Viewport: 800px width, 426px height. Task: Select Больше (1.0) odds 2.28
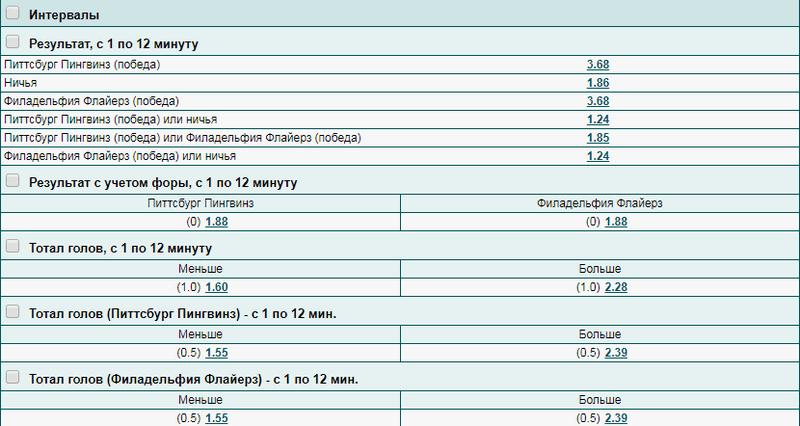616,287
